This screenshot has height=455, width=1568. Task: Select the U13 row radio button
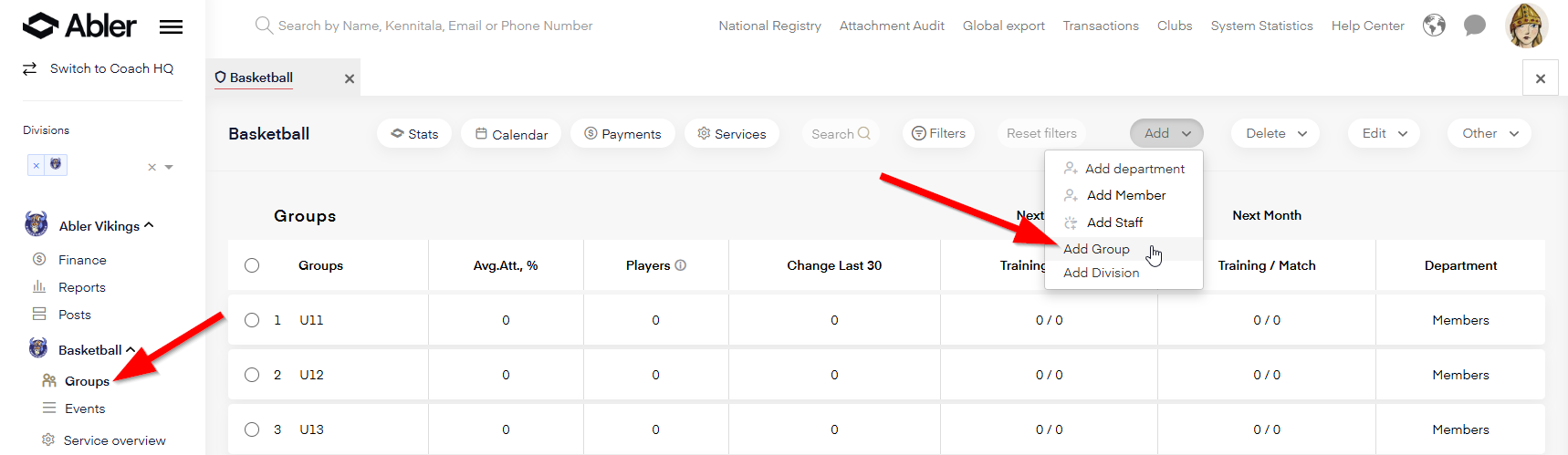[252, 429]
